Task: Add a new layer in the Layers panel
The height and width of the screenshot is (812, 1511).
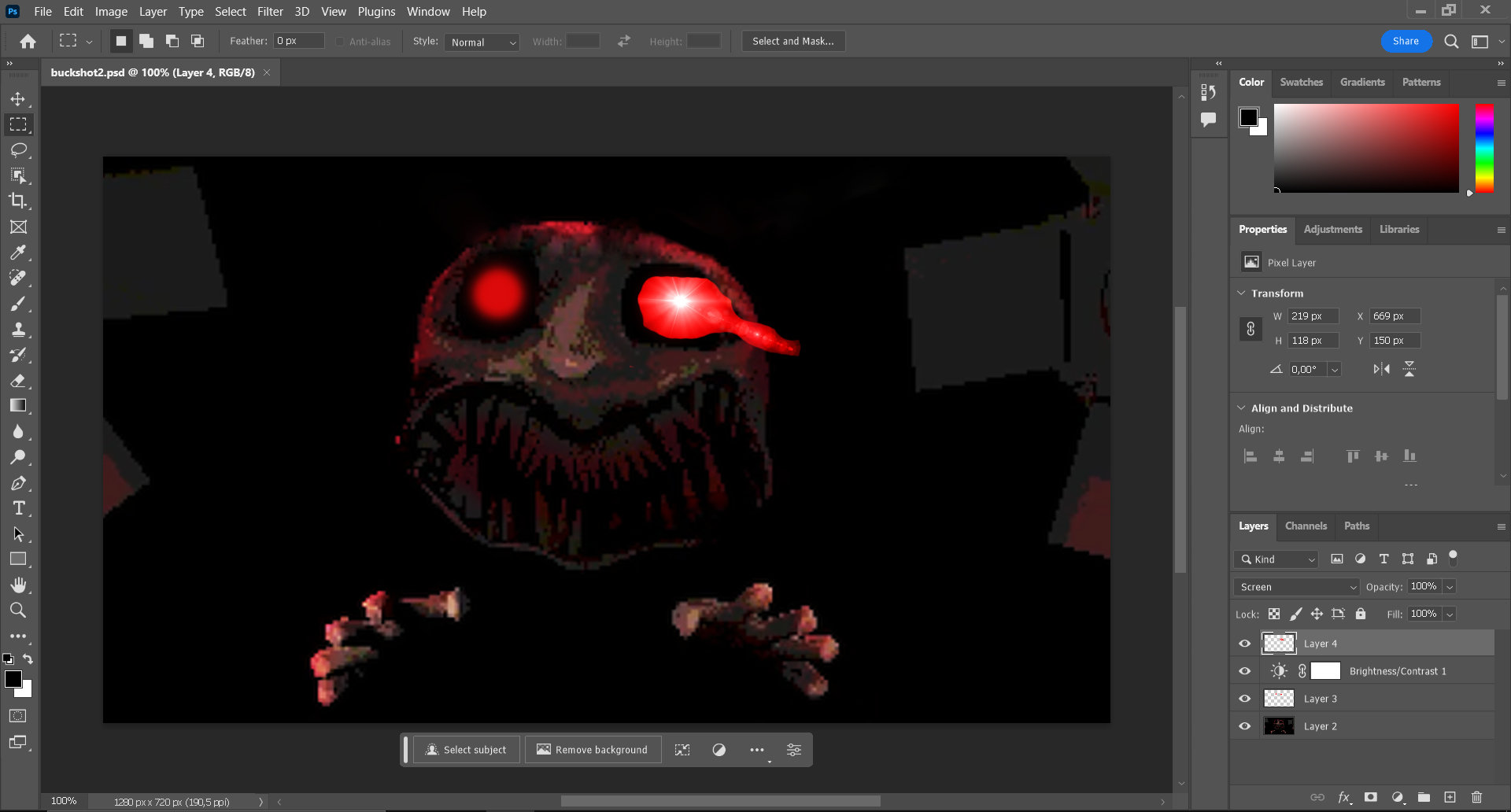Action: click(1451, 797)
